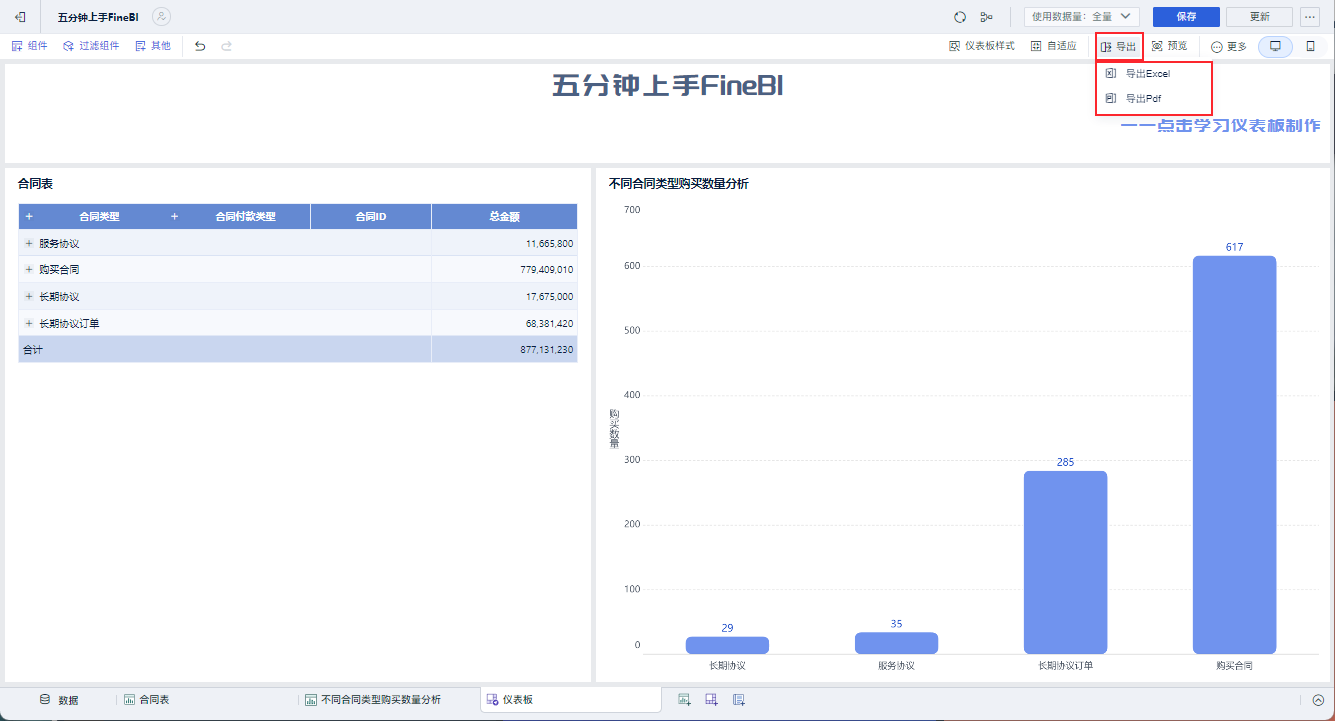
Task: Redo the last undone action
Action: coord(227,46)
